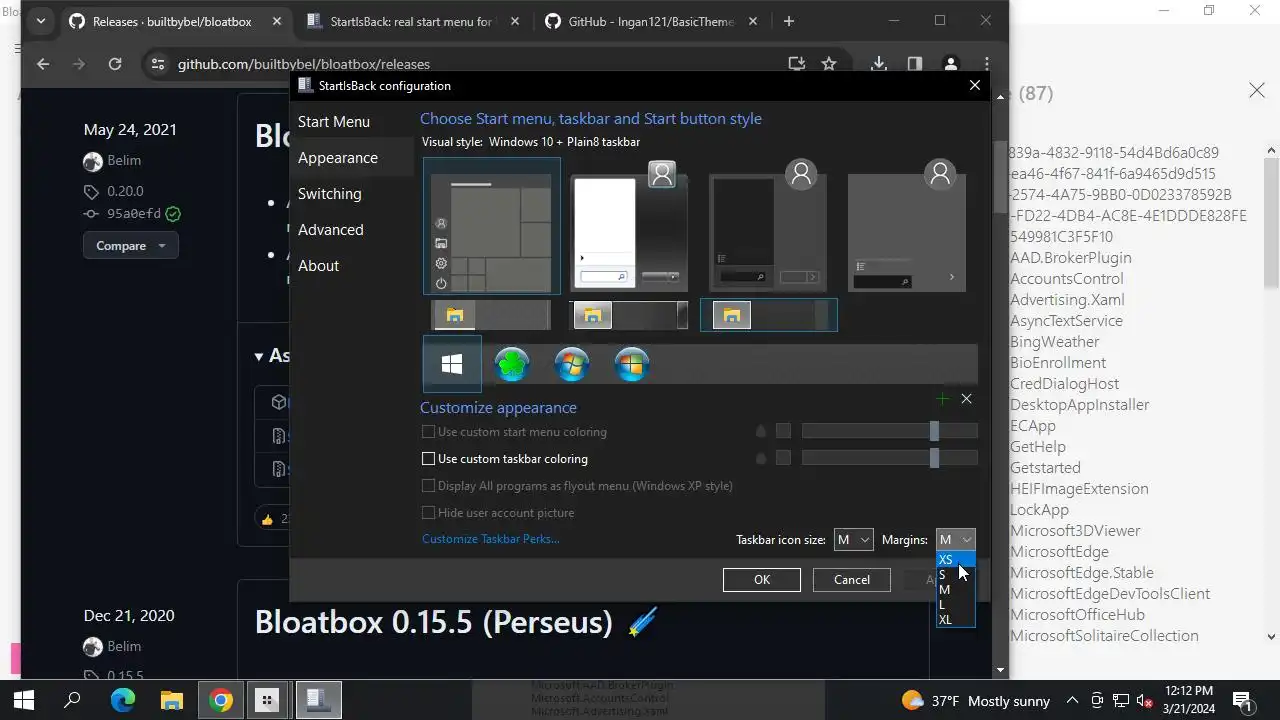Open the Switching settings section
The image size is (1280, 720).
330,194
